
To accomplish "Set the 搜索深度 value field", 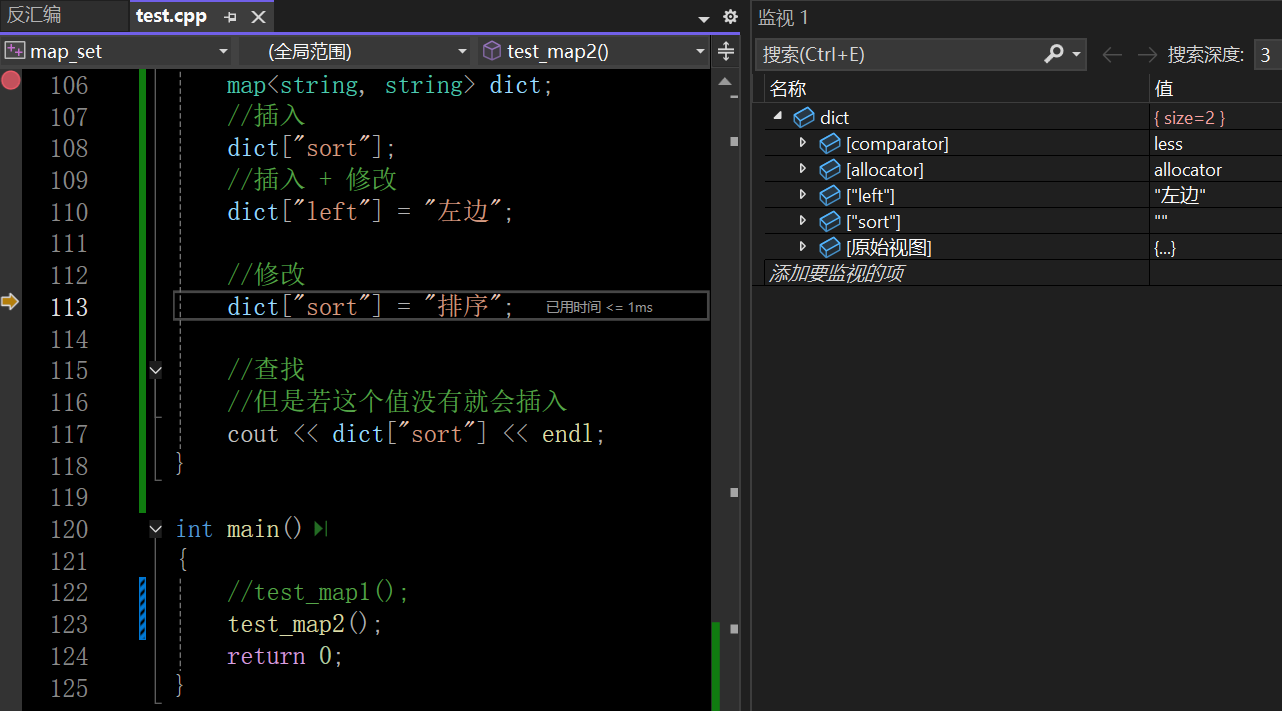I will pos(1267,54).
